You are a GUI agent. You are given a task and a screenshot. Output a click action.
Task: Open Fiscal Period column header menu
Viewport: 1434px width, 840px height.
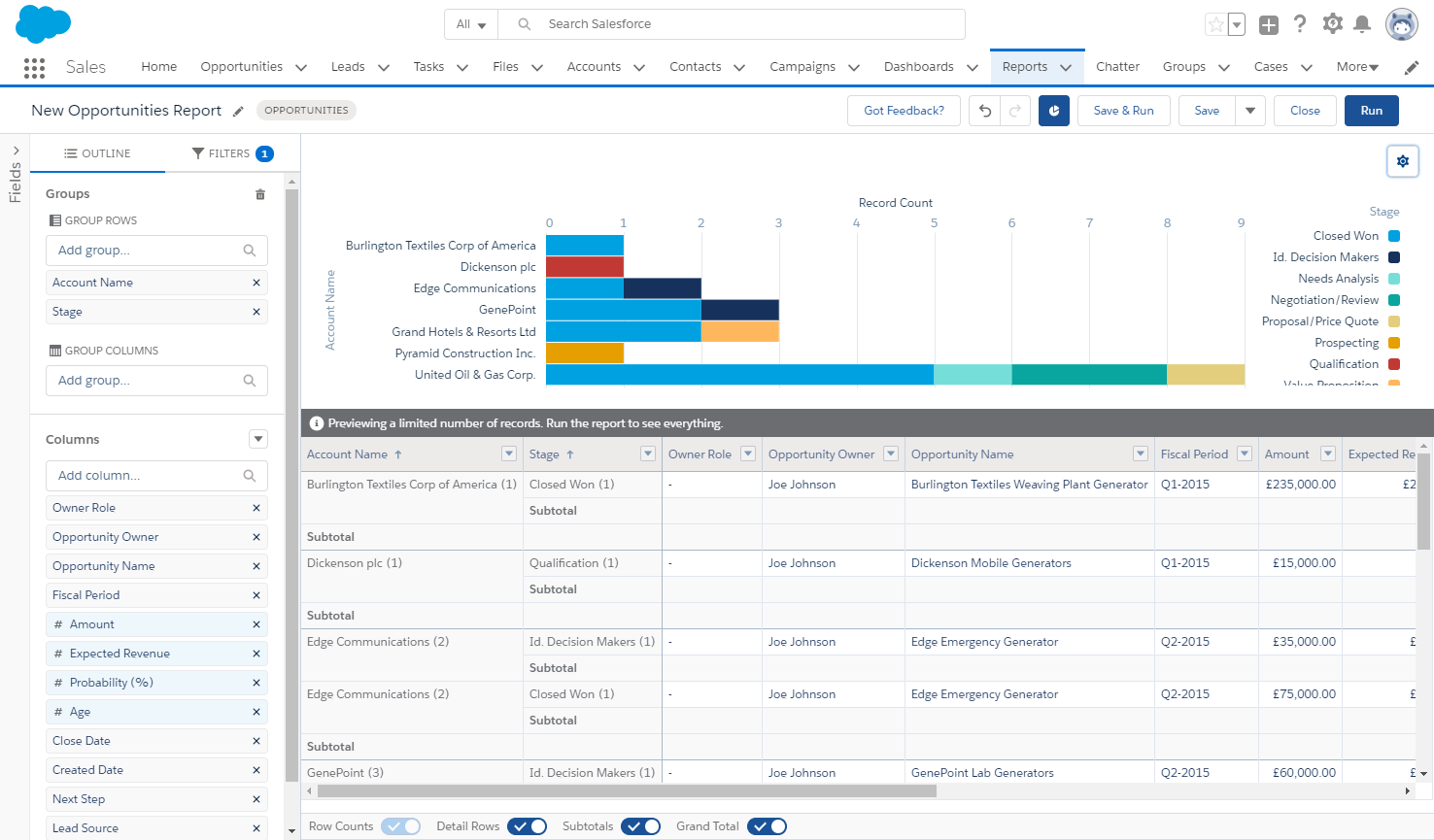[x=1245, y=454]
